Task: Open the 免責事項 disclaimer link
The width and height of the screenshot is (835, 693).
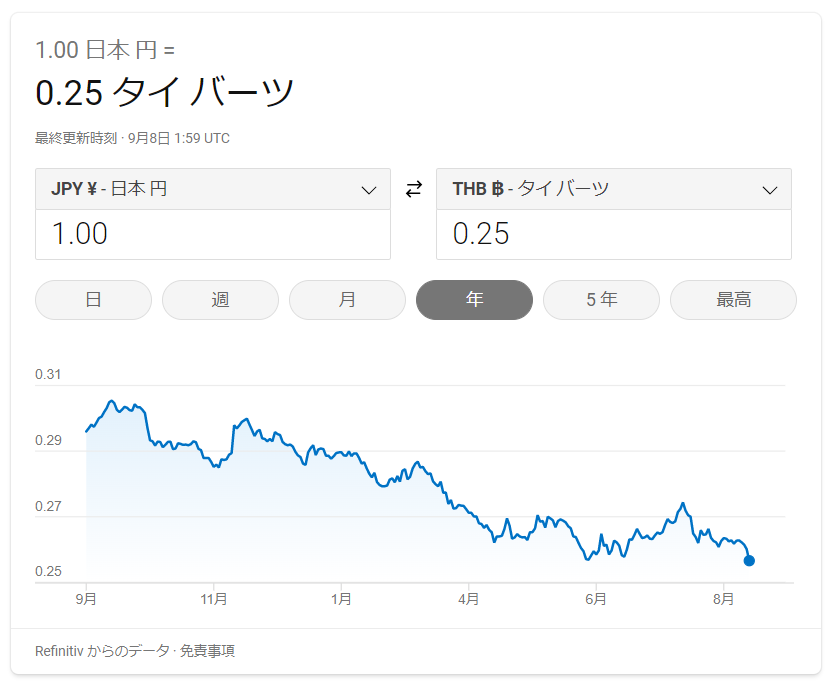Action: pos(207,651)
